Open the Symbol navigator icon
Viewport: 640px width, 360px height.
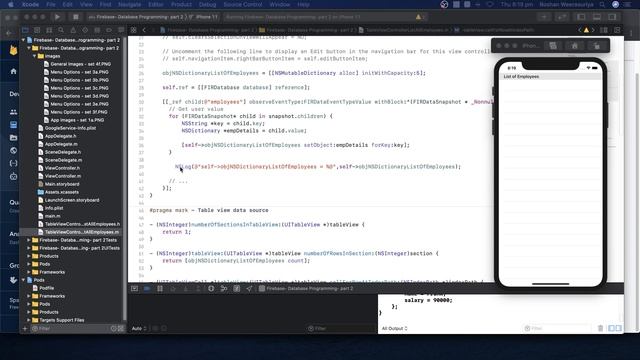(x=49, y=30)
